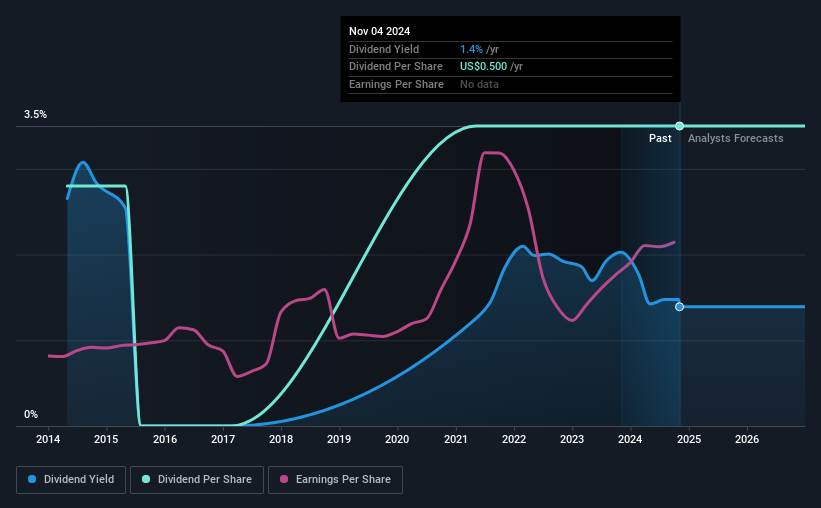821x508 pixels.
Task: Toggle the Earnings Per Share legend button
Action: (335, 480)
